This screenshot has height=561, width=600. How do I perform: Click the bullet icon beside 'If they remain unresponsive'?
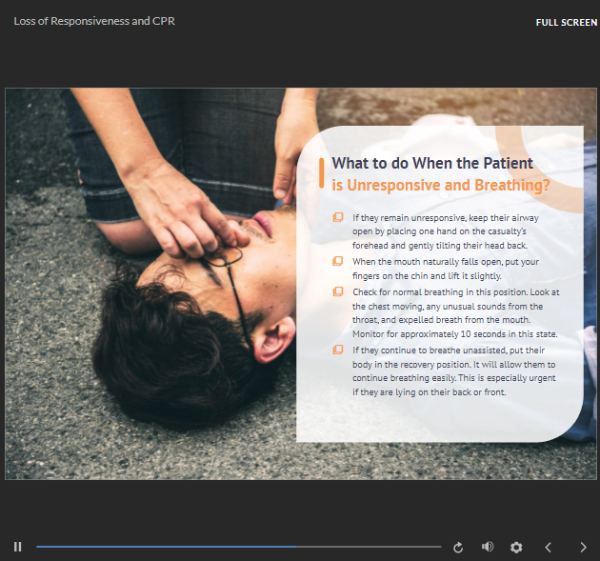pos(338,217)
